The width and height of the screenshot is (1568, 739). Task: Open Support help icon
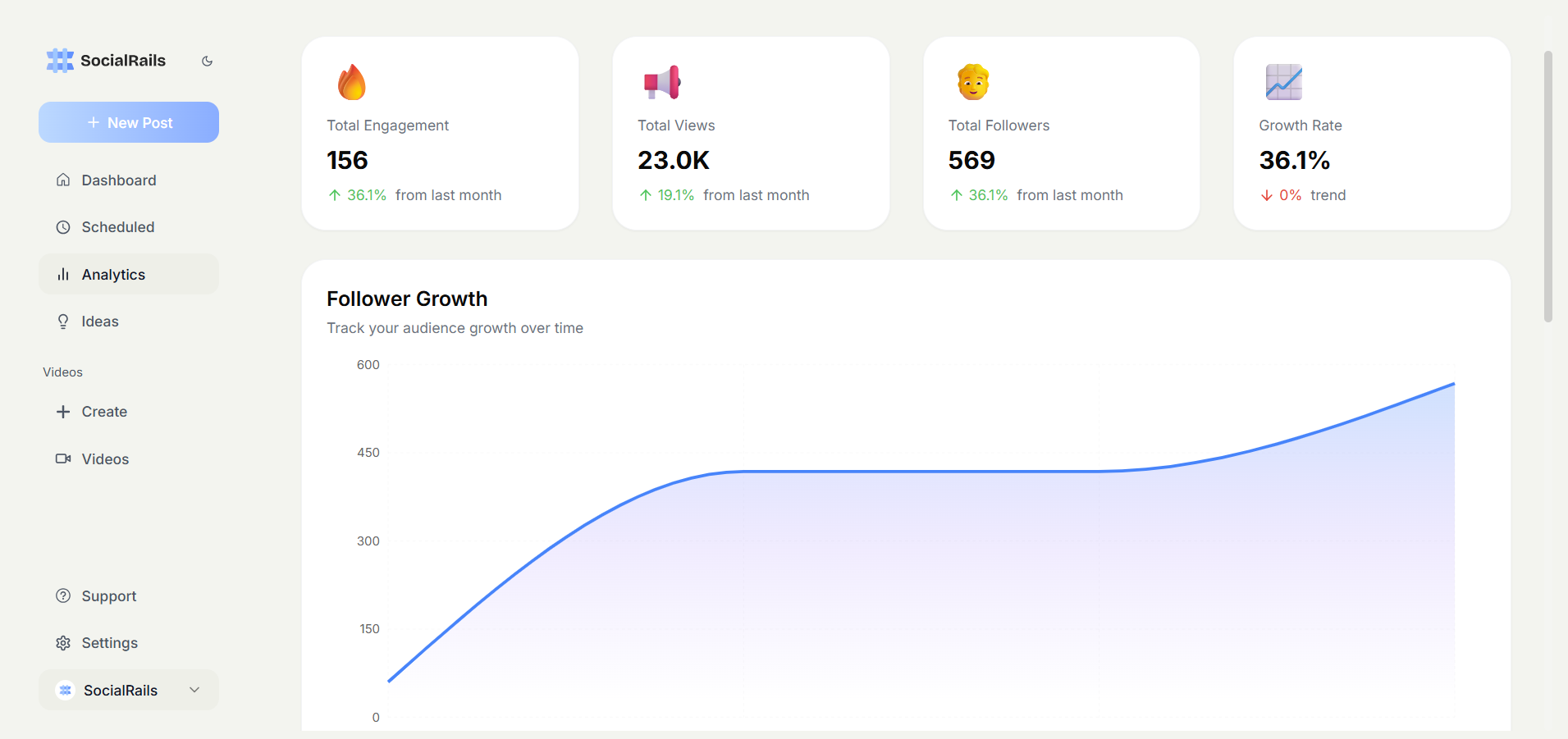coord(63,596)
